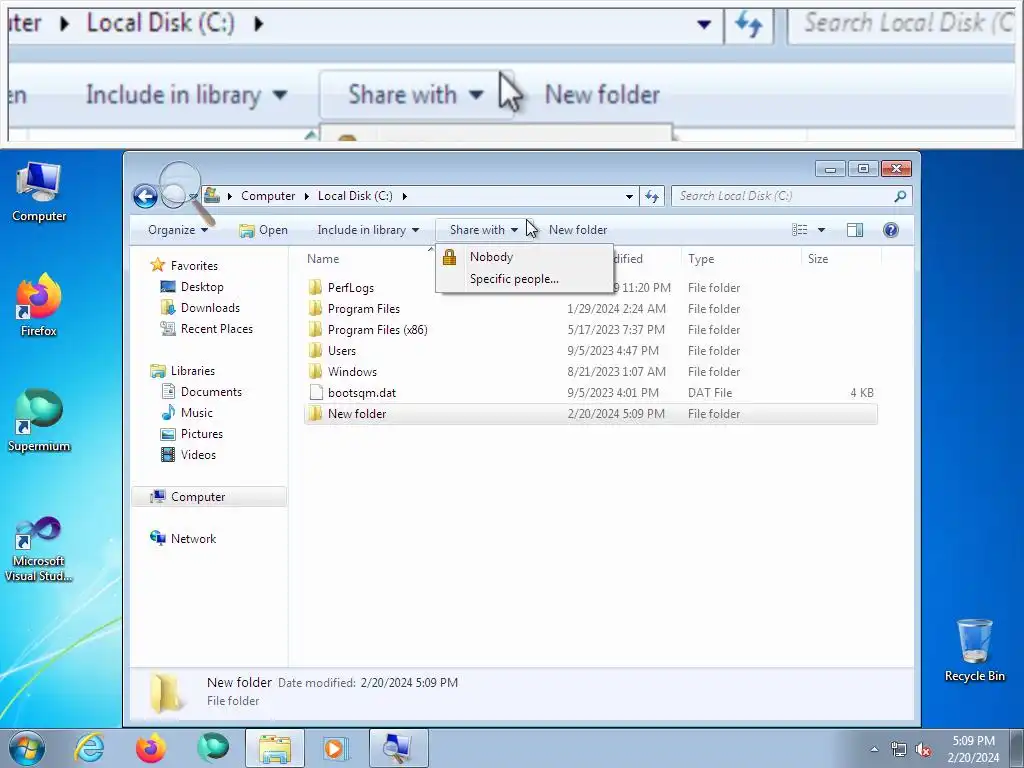This screenshot has width=1024, height=768.
Task: Click the Computer desktop icon
Action: (39, 192)
